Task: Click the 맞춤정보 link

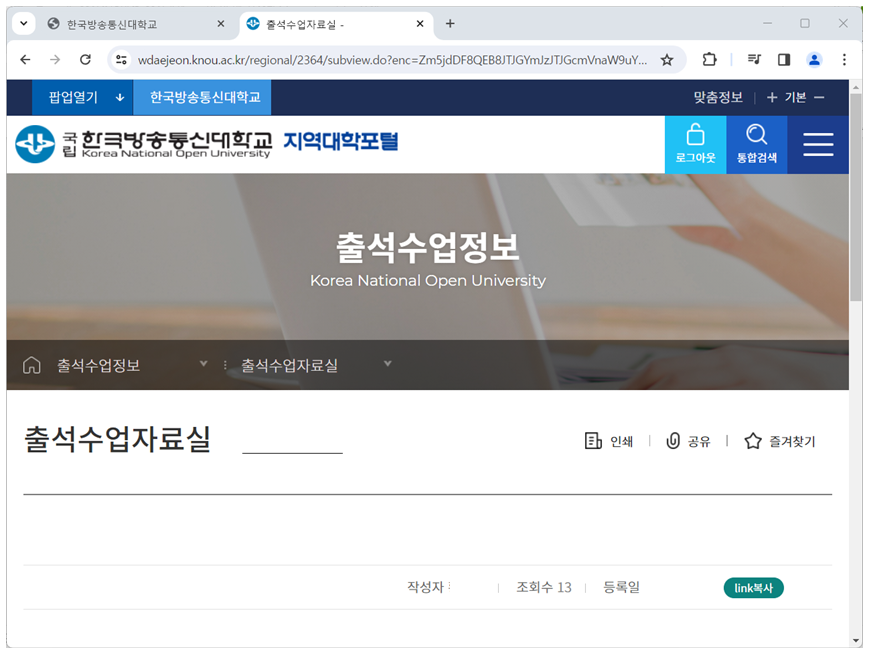Action: [x=718, y=98]
